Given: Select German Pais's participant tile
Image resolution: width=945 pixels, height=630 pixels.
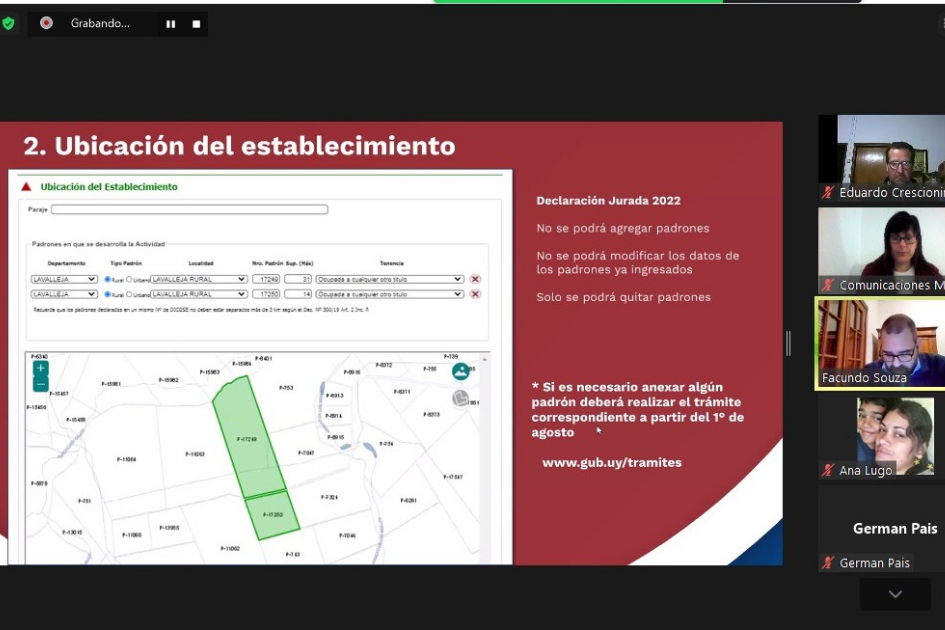Looking at the screenshot, I should tap(882, 528).
